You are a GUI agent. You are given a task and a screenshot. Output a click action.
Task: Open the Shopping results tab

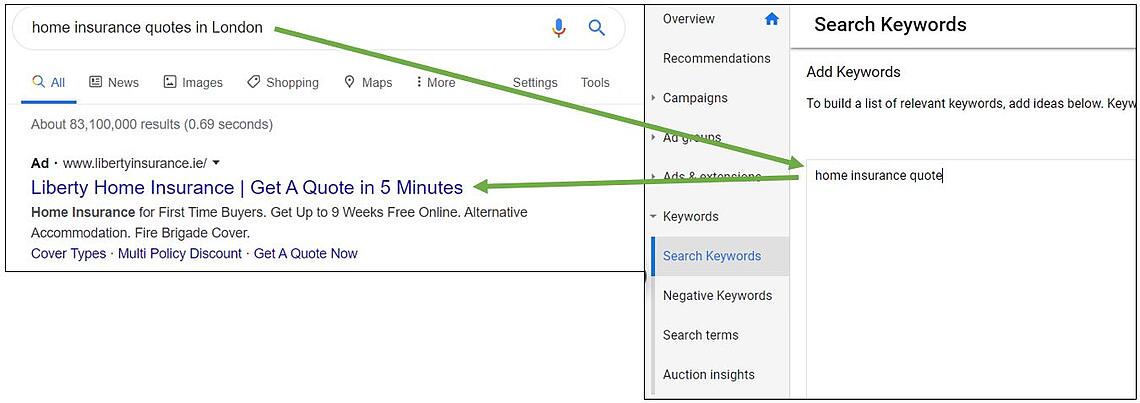pyautogui.click(x=282, y=82)
